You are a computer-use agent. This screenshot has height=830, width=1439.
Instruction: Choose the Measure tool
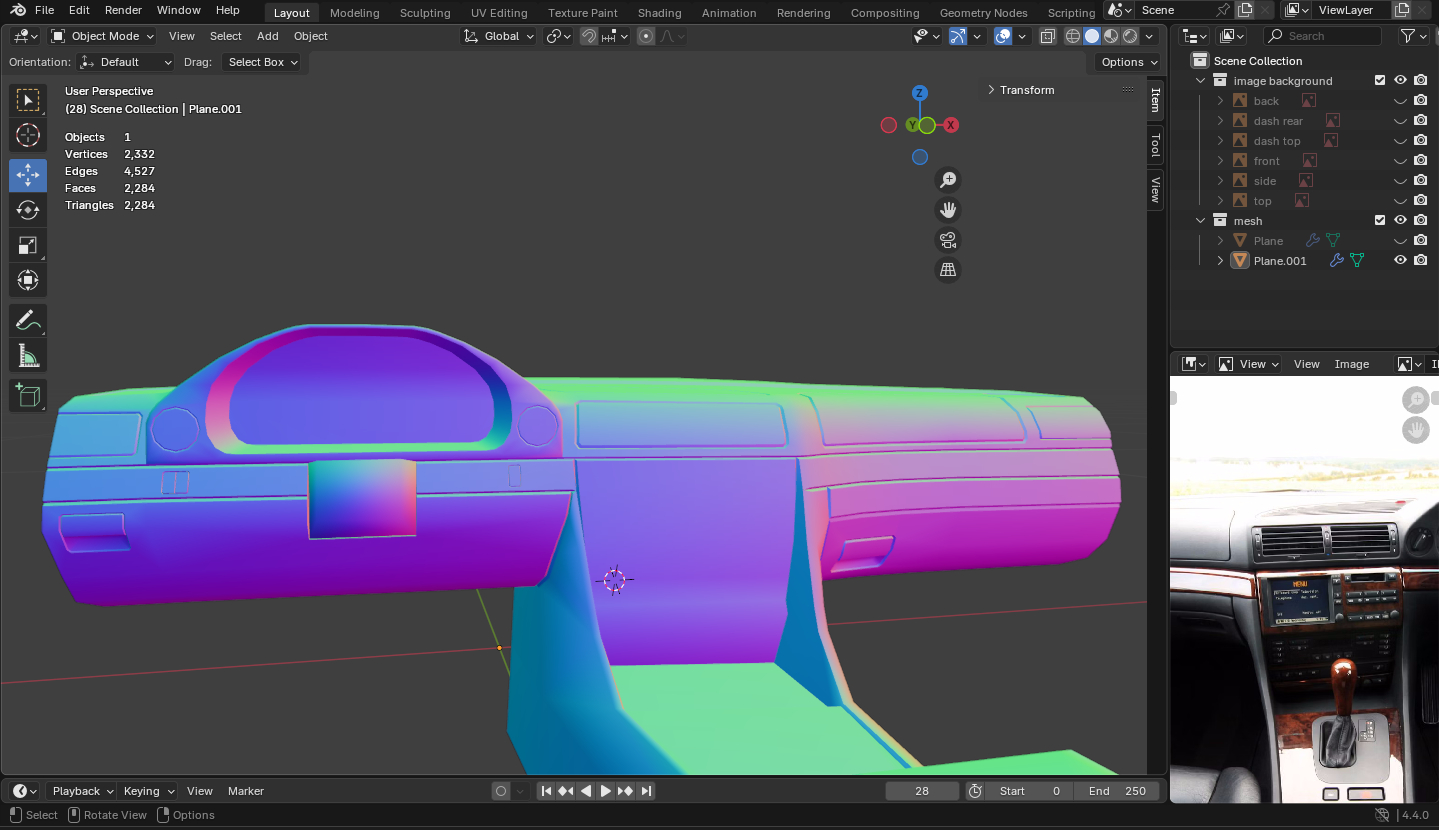(x=28, y=355)
